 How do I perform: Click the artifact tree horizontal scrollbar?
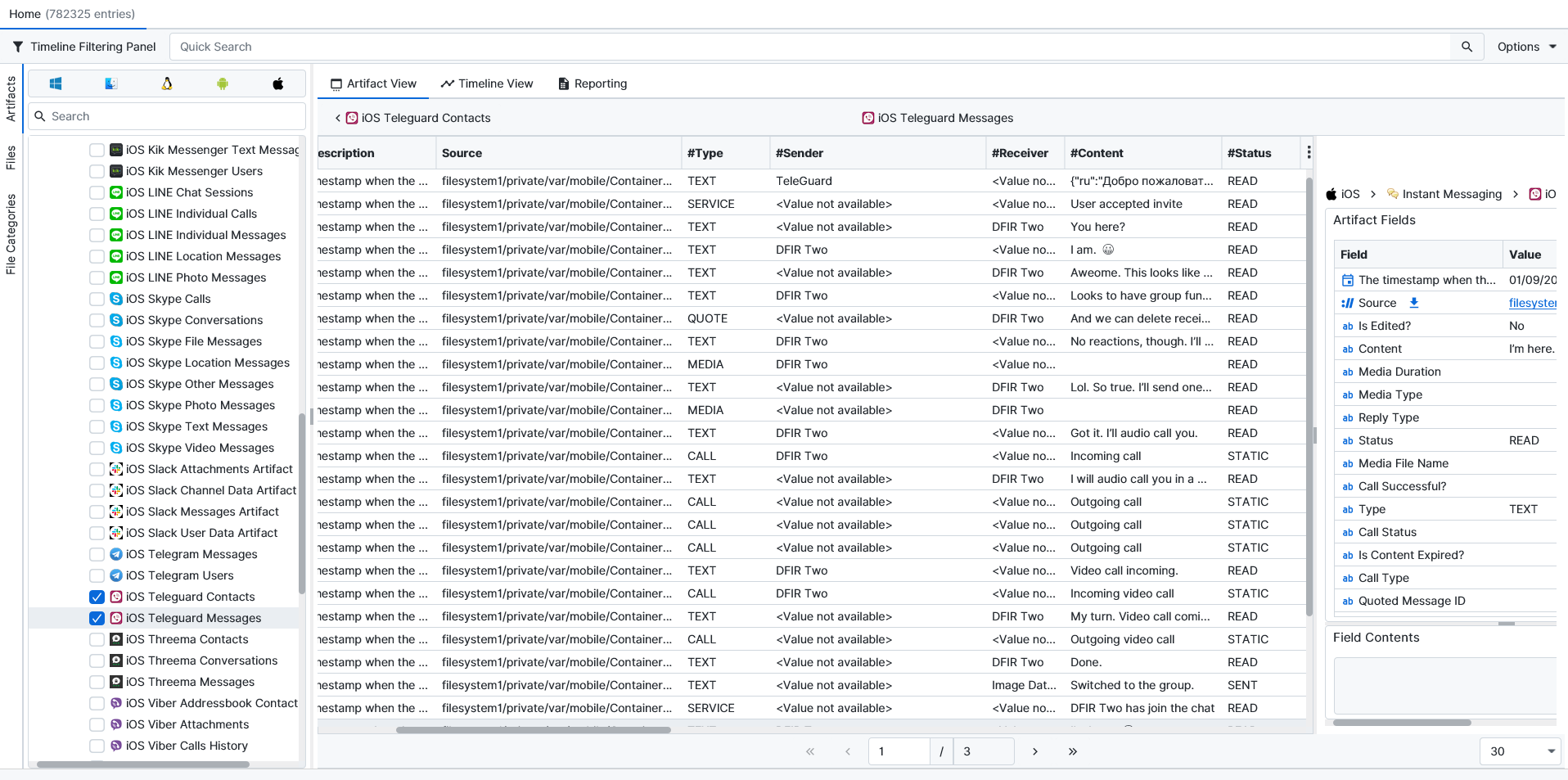pyautogui.click(x=143, y=764)
